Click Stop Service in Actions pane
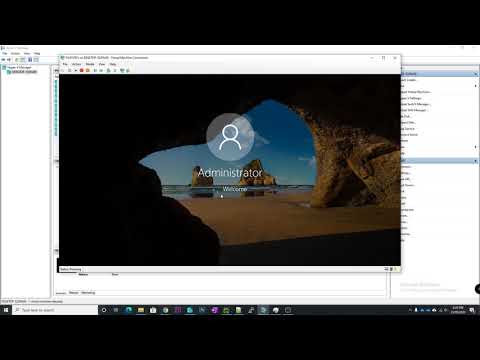 [x=408, y=129]
